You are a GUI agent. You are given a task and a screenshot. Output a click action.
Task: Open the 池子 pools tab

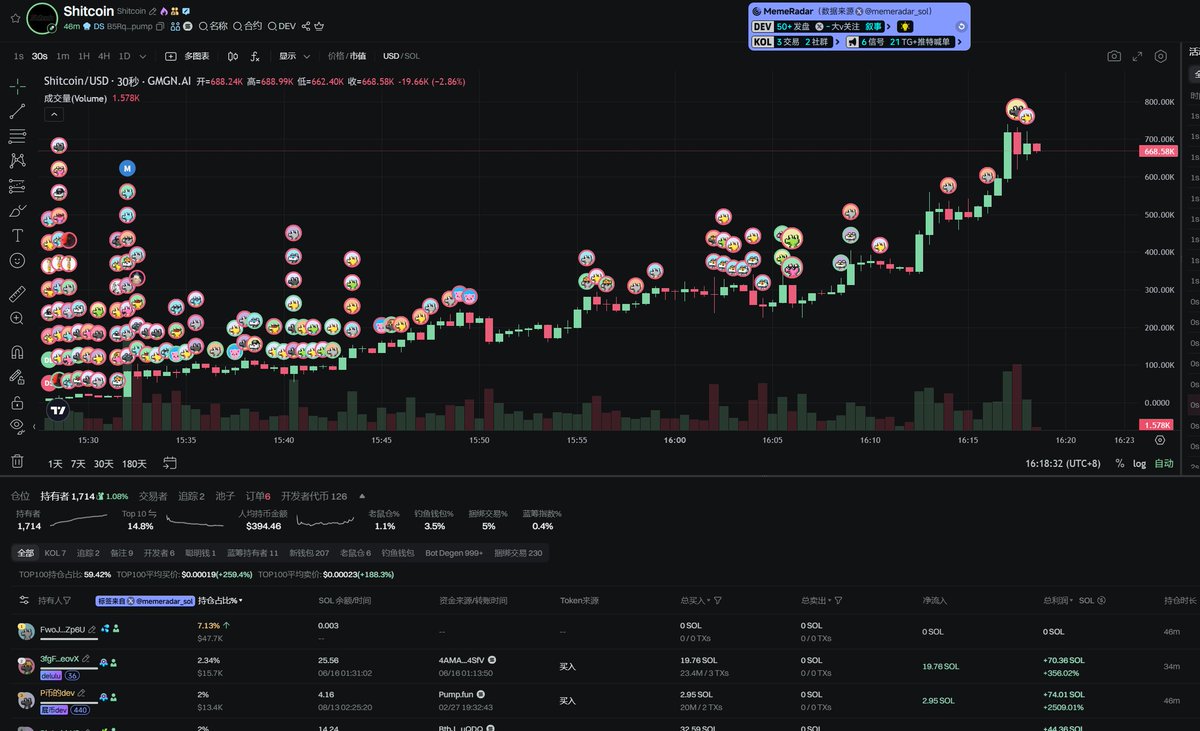(x=225, y=496)
